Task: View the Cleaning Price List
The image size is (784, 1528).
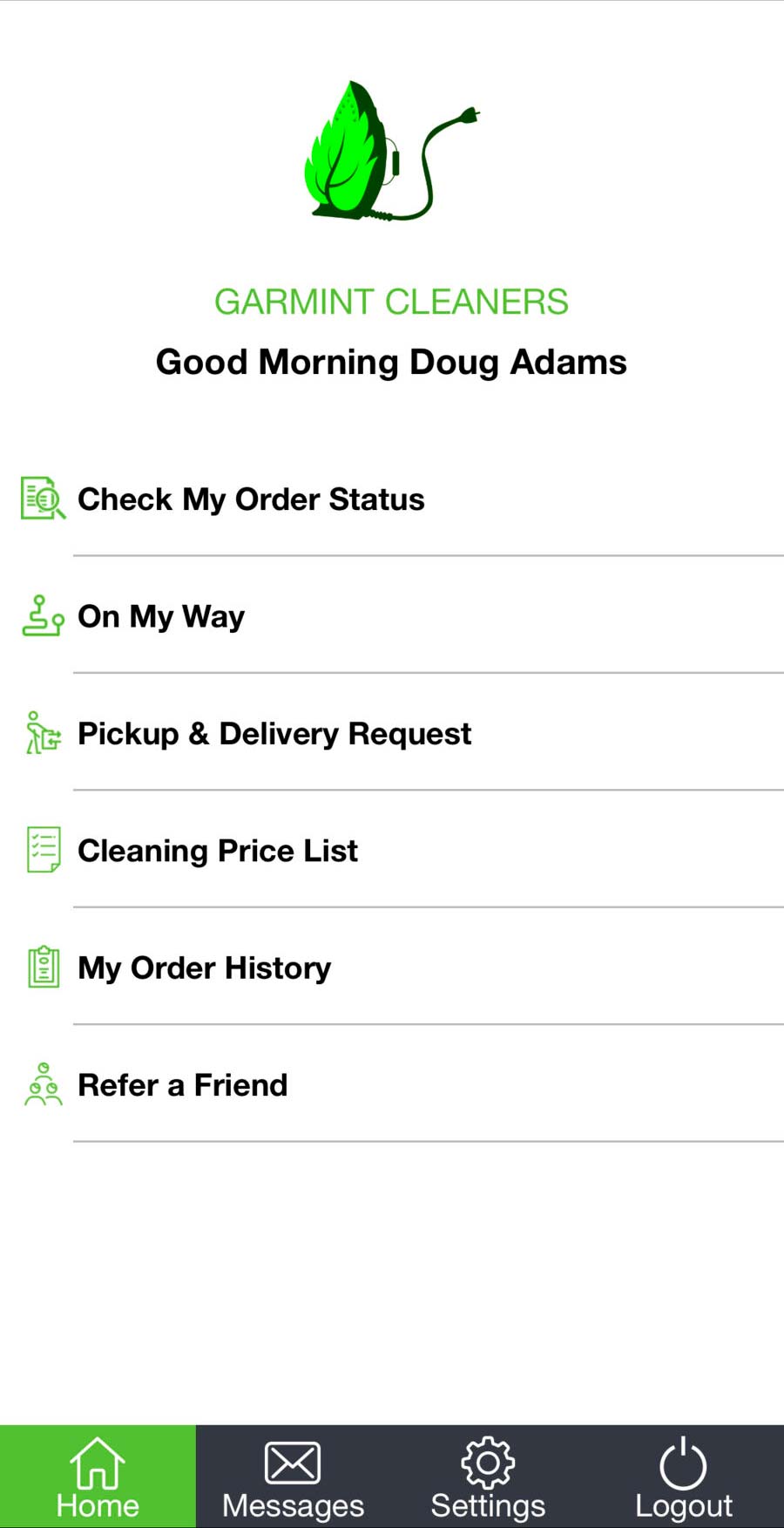Action: coord(218,851)
